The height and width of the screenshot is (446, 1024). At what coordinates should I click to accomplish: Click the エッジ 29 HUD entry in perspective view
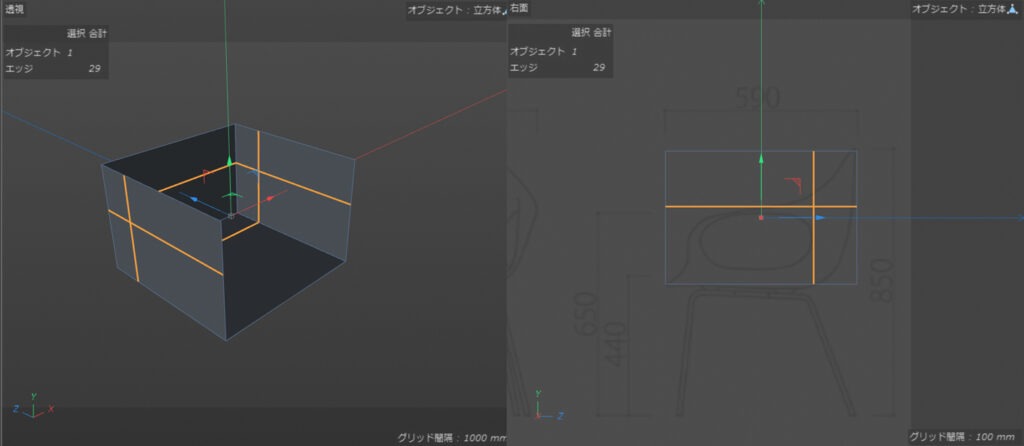tap(54, 67)
